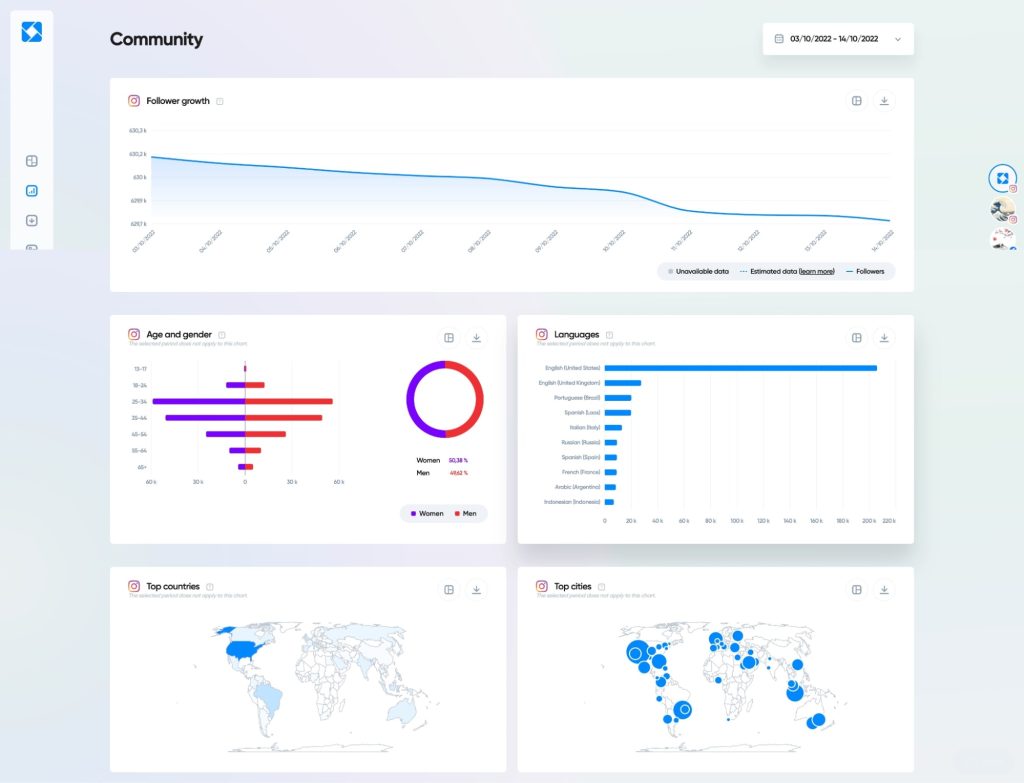Click layout icon on Top countries card
Image resolution: width=1024 pixels, height=783 pixels.
[449, 590]
